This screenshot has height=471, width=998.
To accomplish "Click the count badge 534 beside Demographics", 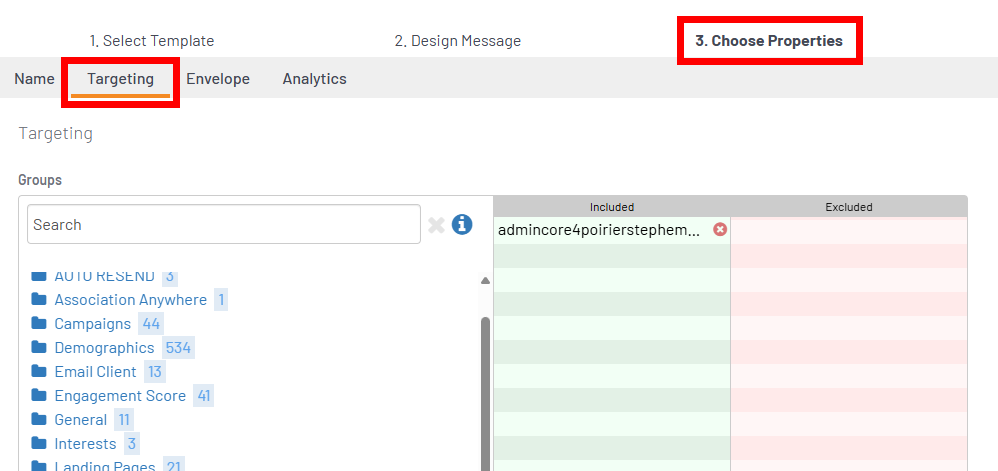I will 178,348.
